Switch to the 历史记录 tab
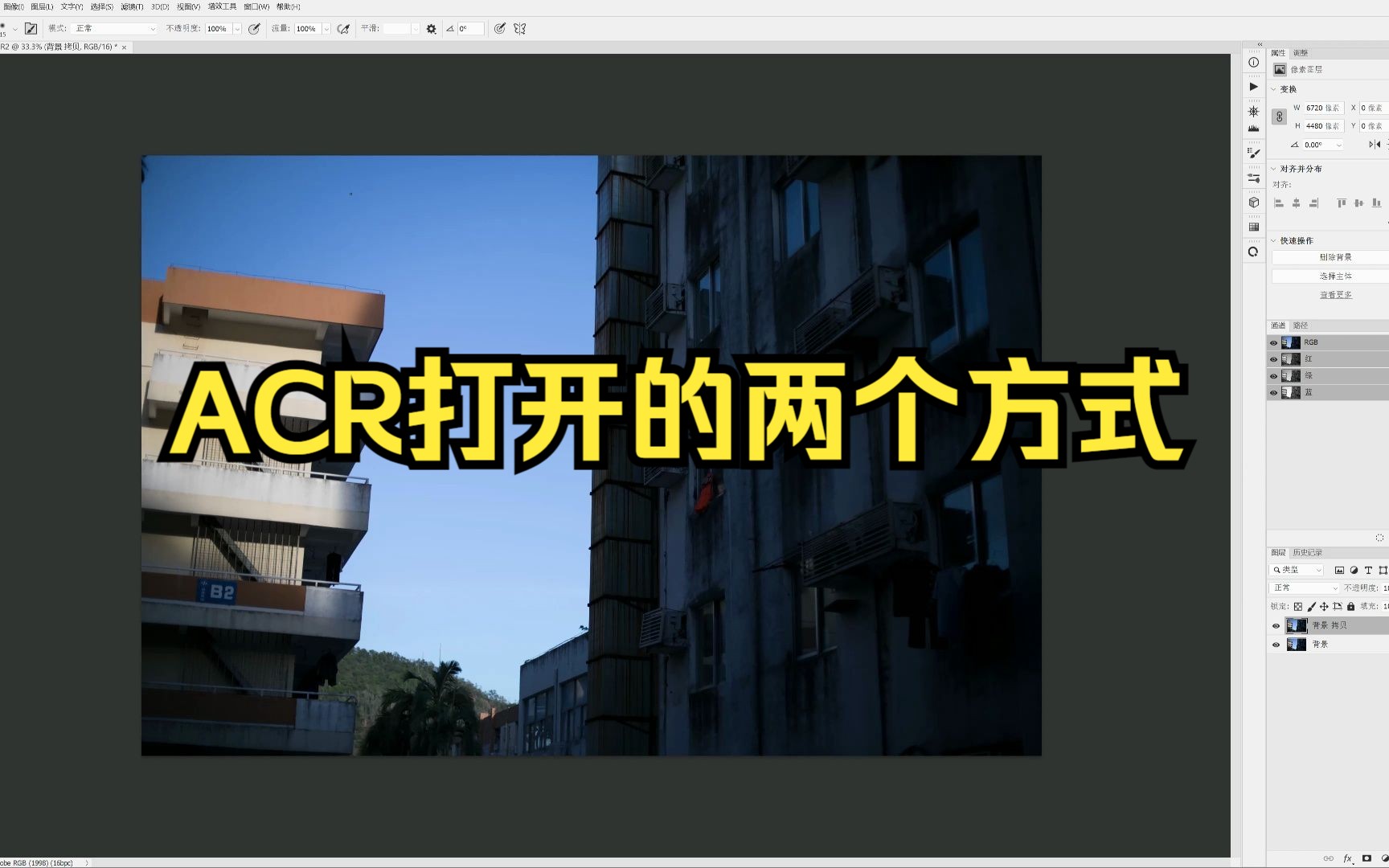Viewport: 1389px width, 868px height. click(x=1308, y=552)
